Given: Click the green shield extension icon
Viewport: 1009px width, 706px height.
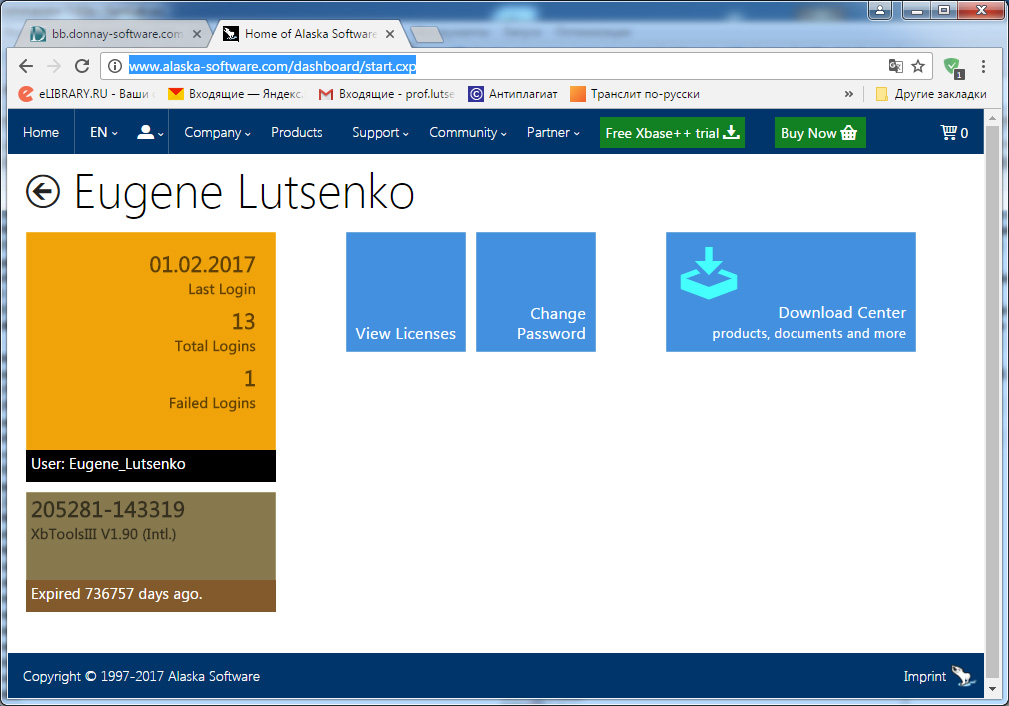Looking at the screenshot, I should 952,67.
